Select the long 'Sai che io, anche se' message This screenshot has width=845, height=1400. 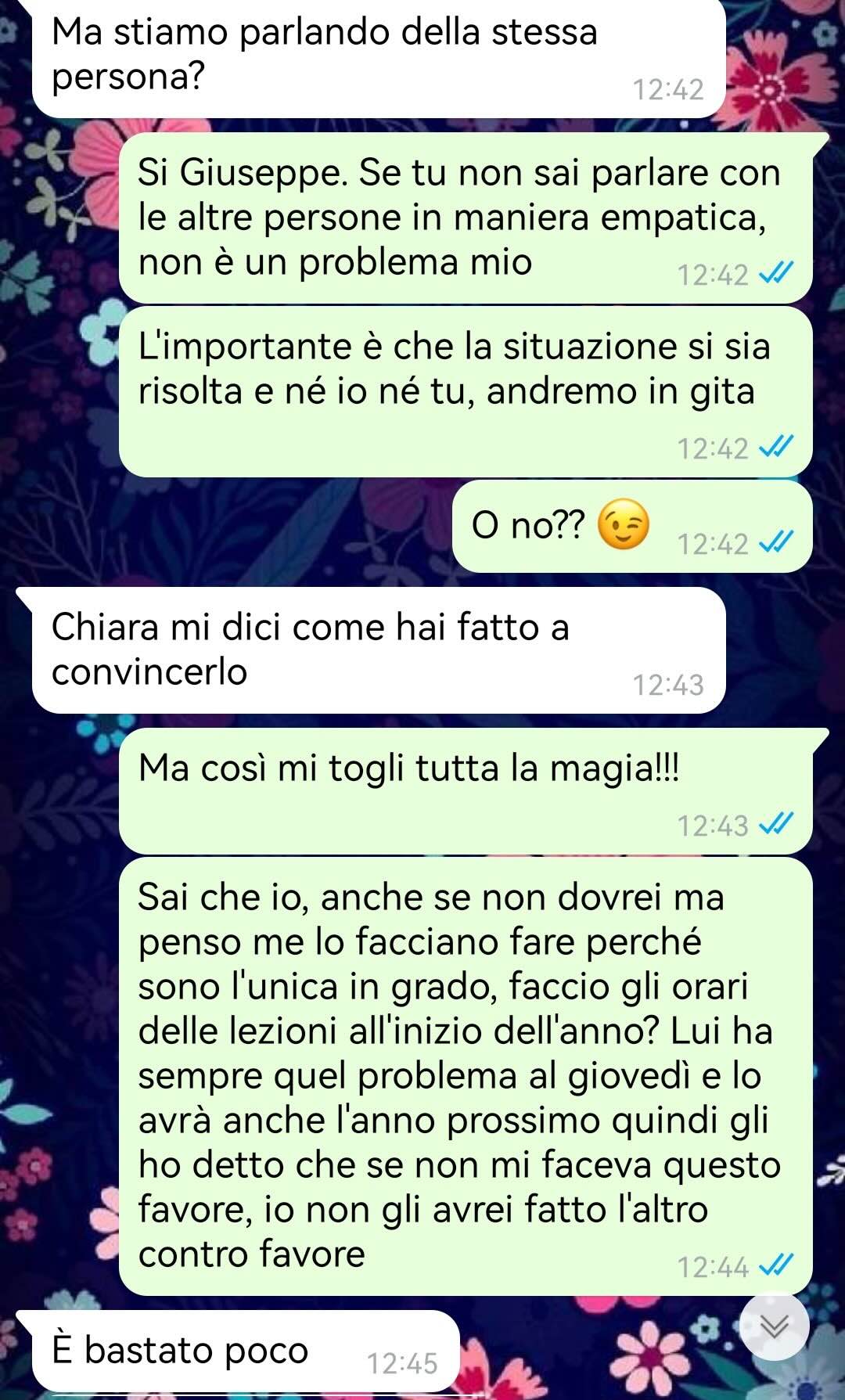pyautogui.click(x=466, y=1076)
